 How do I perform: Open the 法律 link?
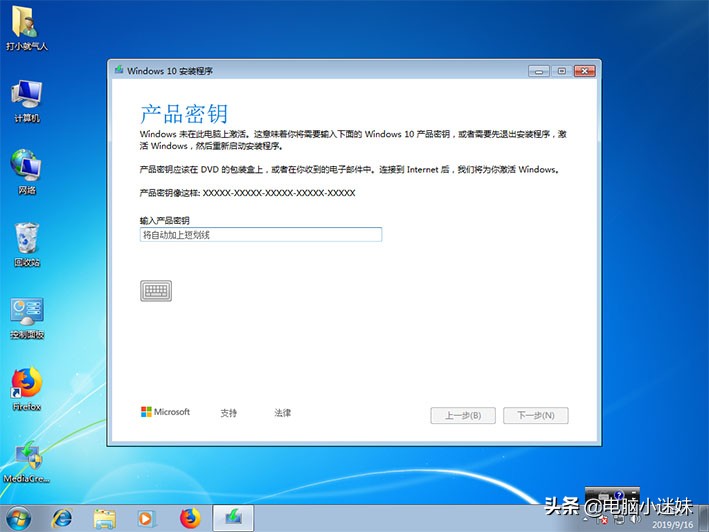point(283,413)
